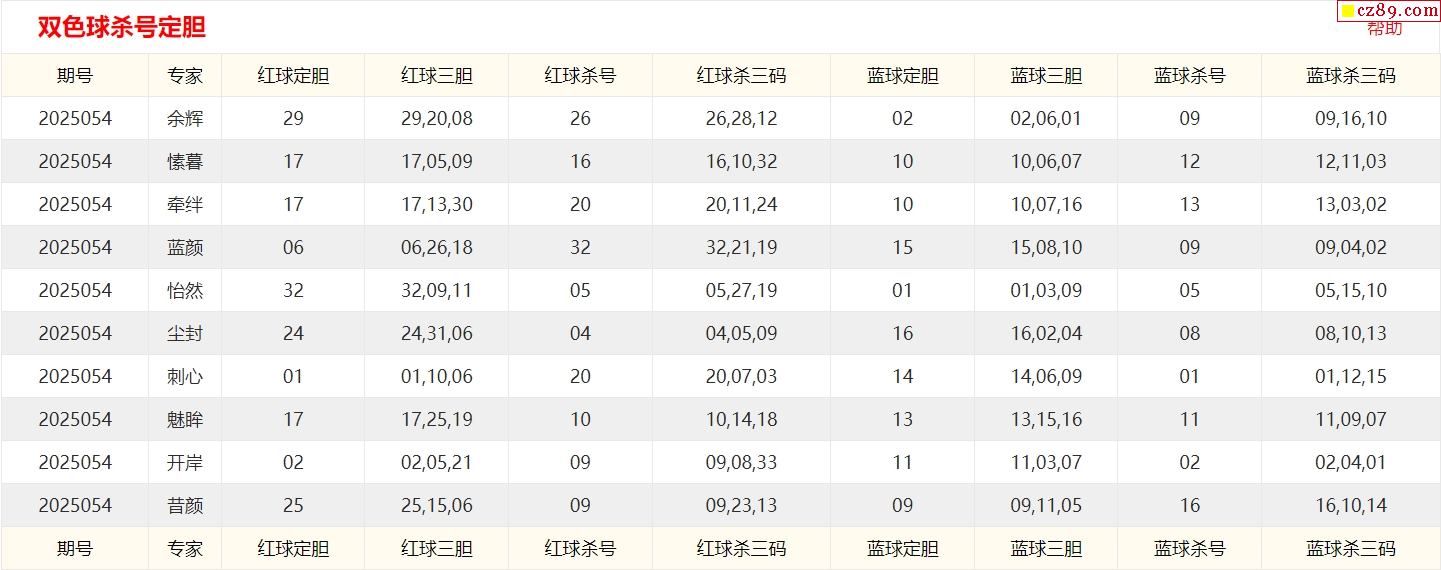
Task: Click red trio cell 17,05,09
Action: point(437,161)
